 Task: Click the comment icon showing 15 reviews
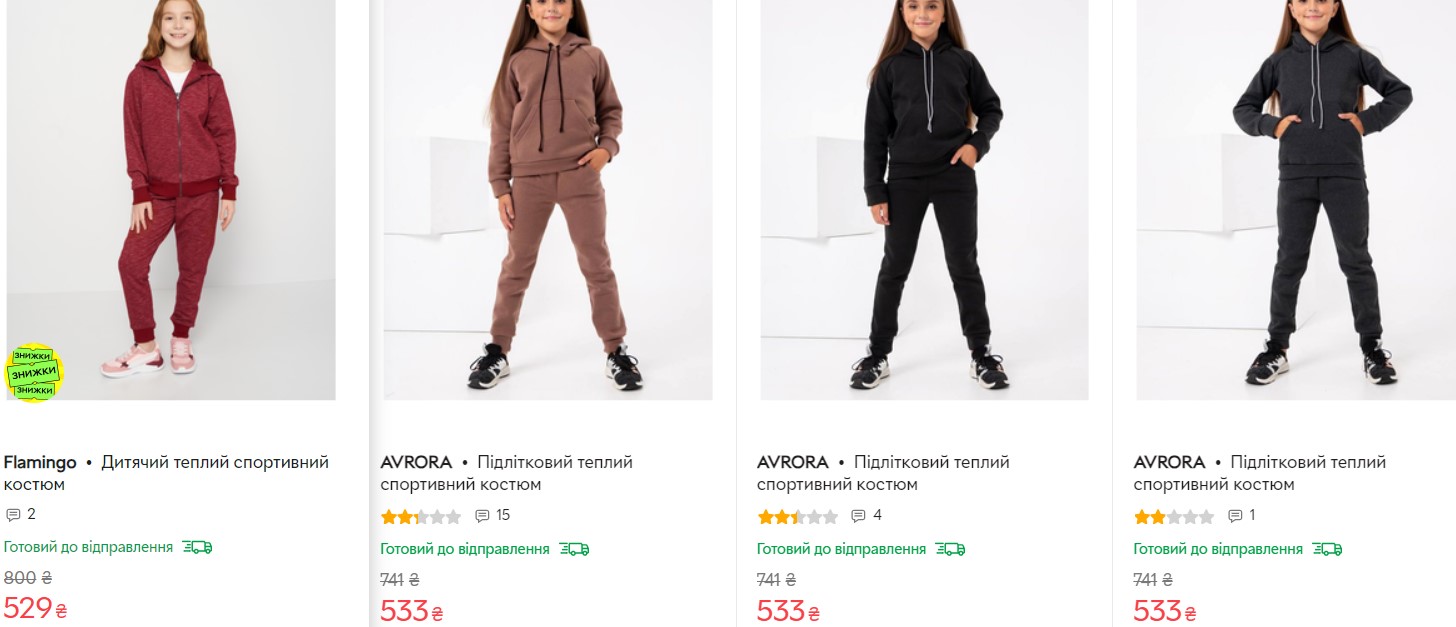482,516
